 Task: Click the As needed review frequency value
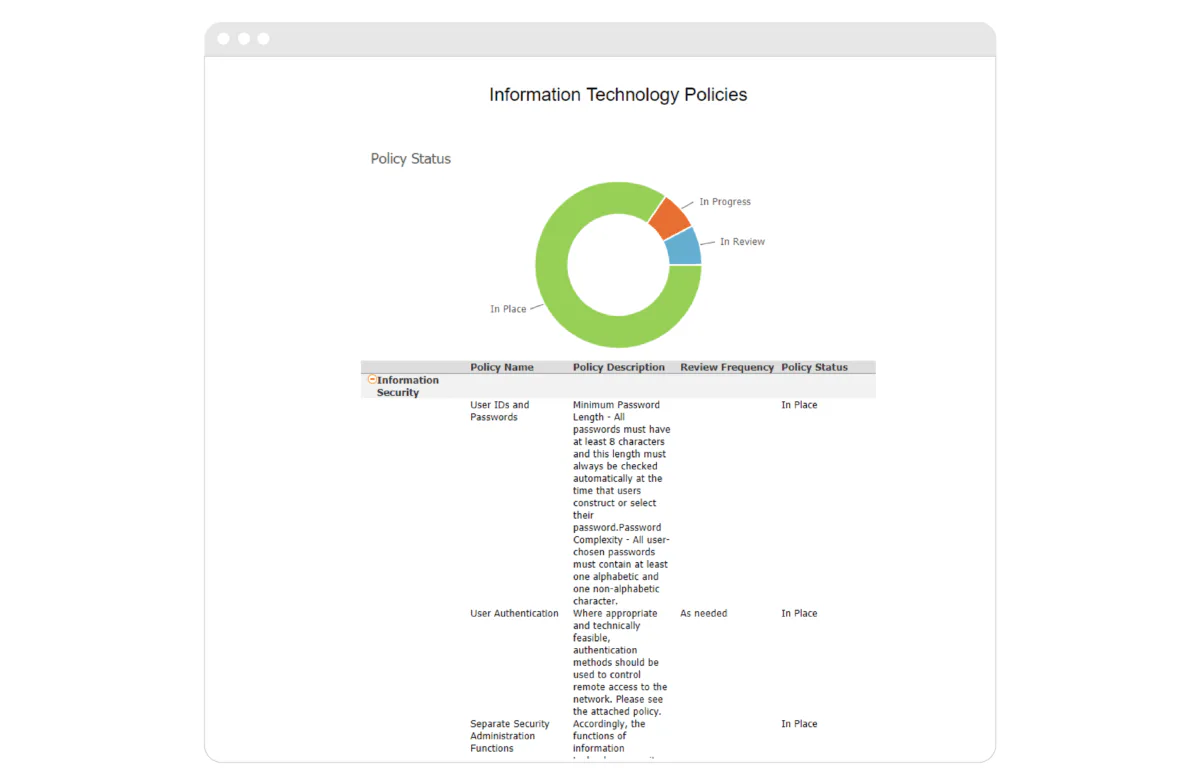click(703, 613)
